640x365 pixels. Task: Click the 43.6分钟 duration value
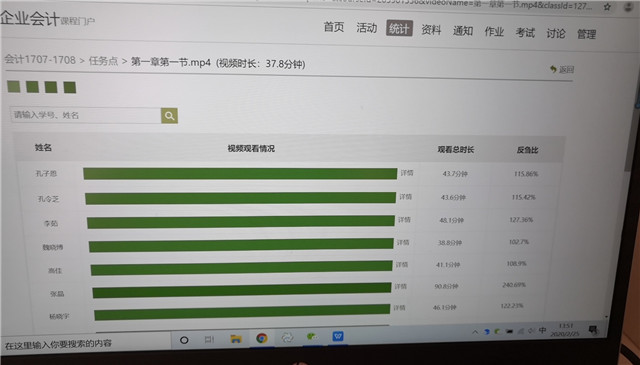point(453,198)
